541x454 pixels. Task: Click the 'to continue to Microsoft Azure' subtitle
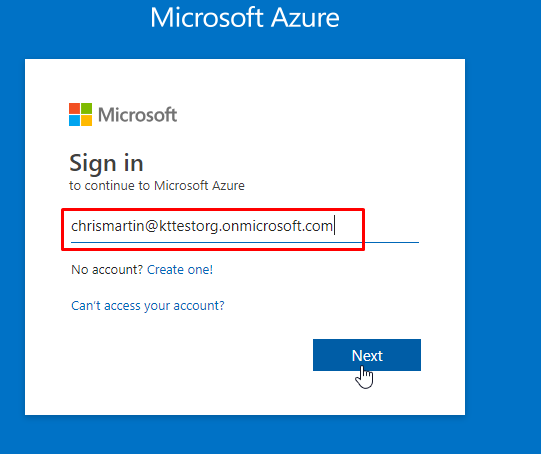157,186
